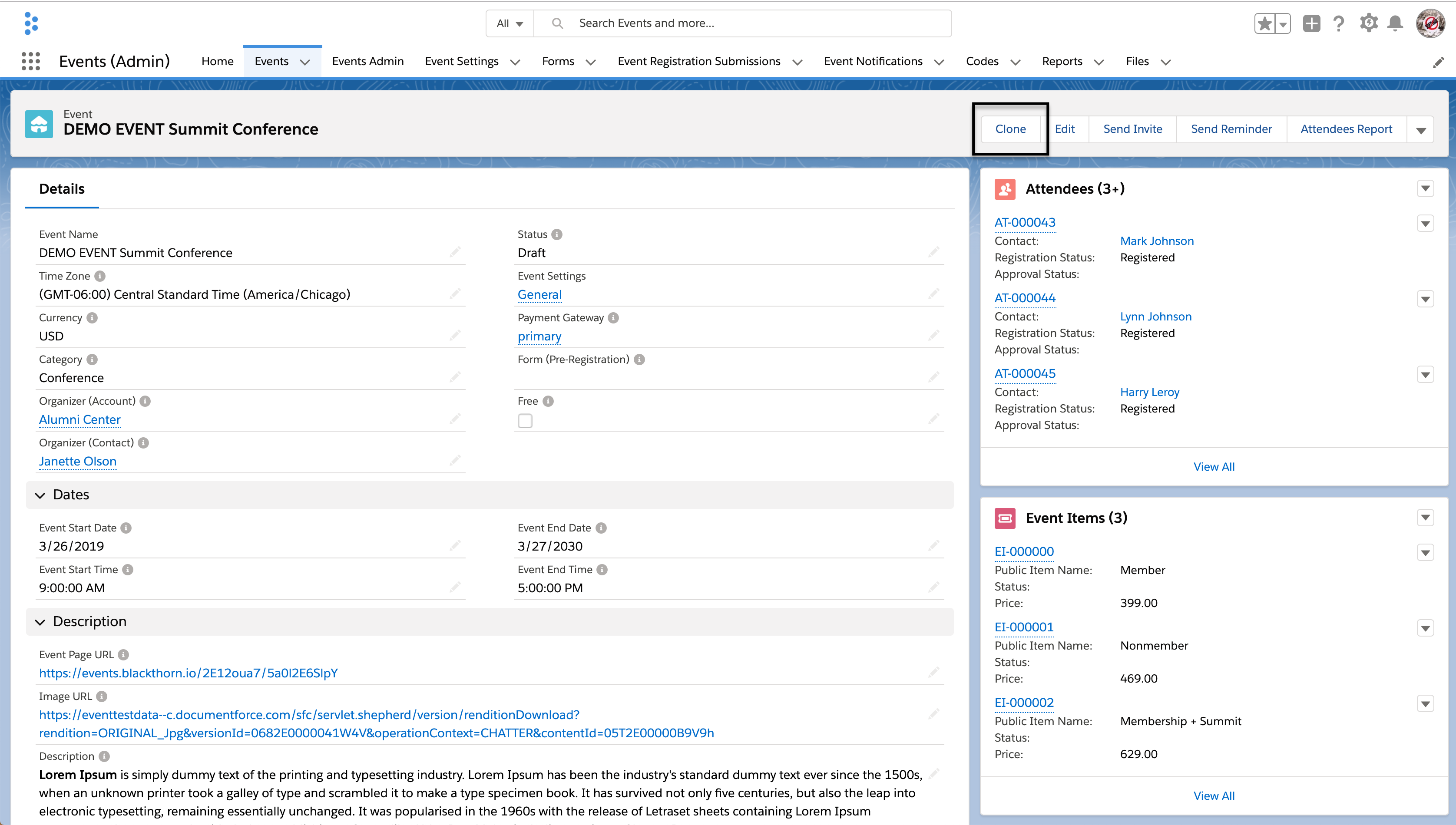Screen dimensions: 1456x825
Task: Collapse the Dates section
Action: (40, 495)
